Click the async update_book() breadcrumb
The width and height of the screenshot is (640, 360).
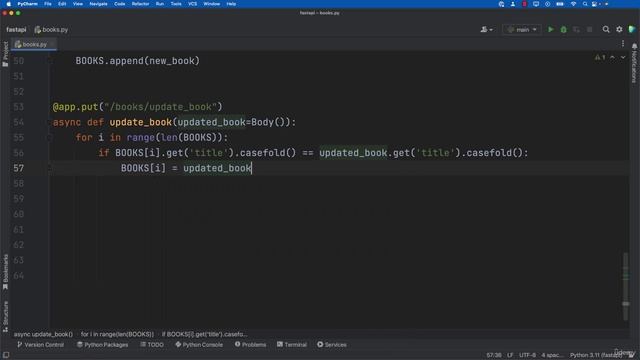pos(43,334)
